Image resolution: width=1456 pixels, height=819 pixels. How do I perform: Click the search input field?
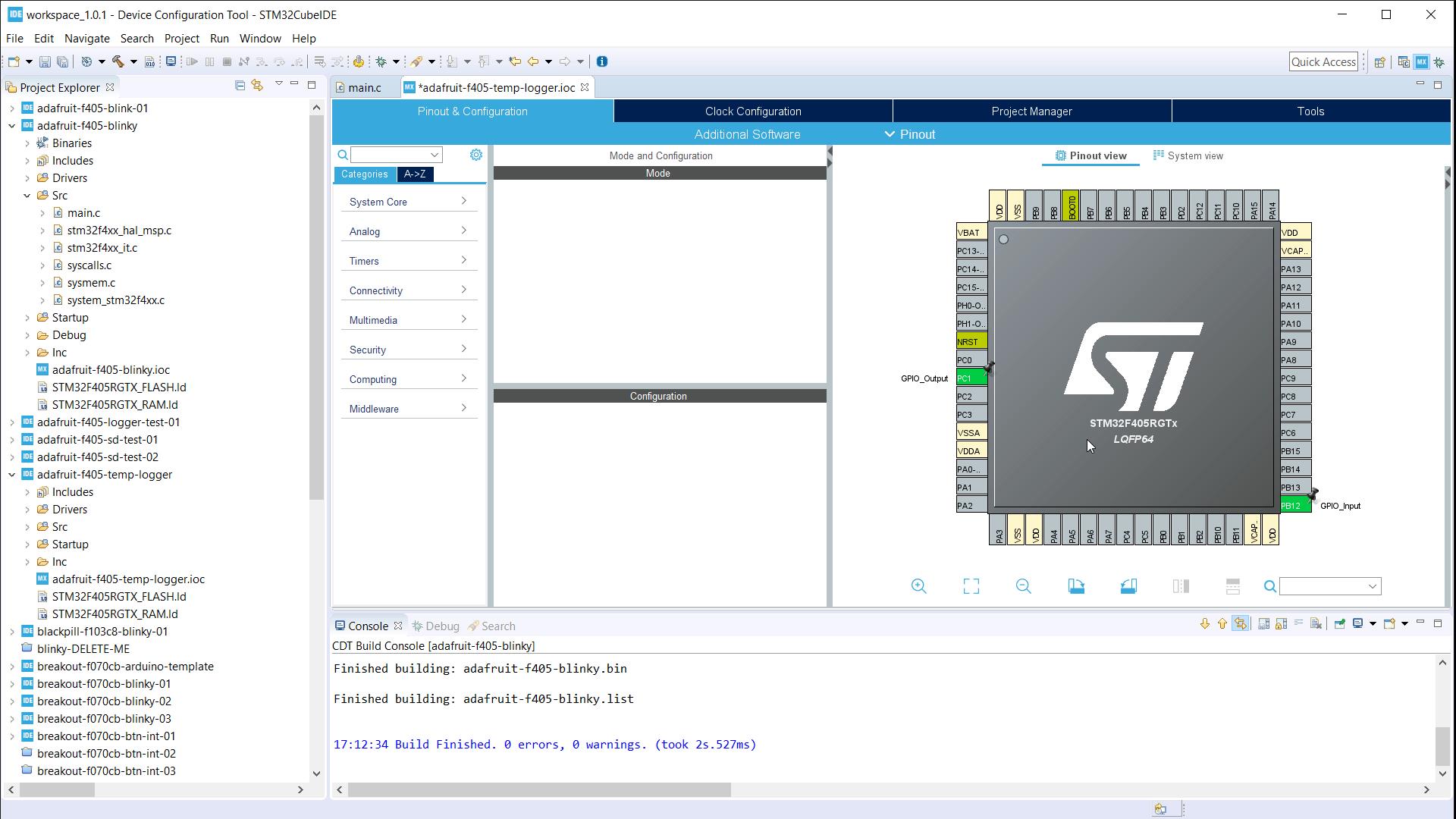(x=391, y=154)
